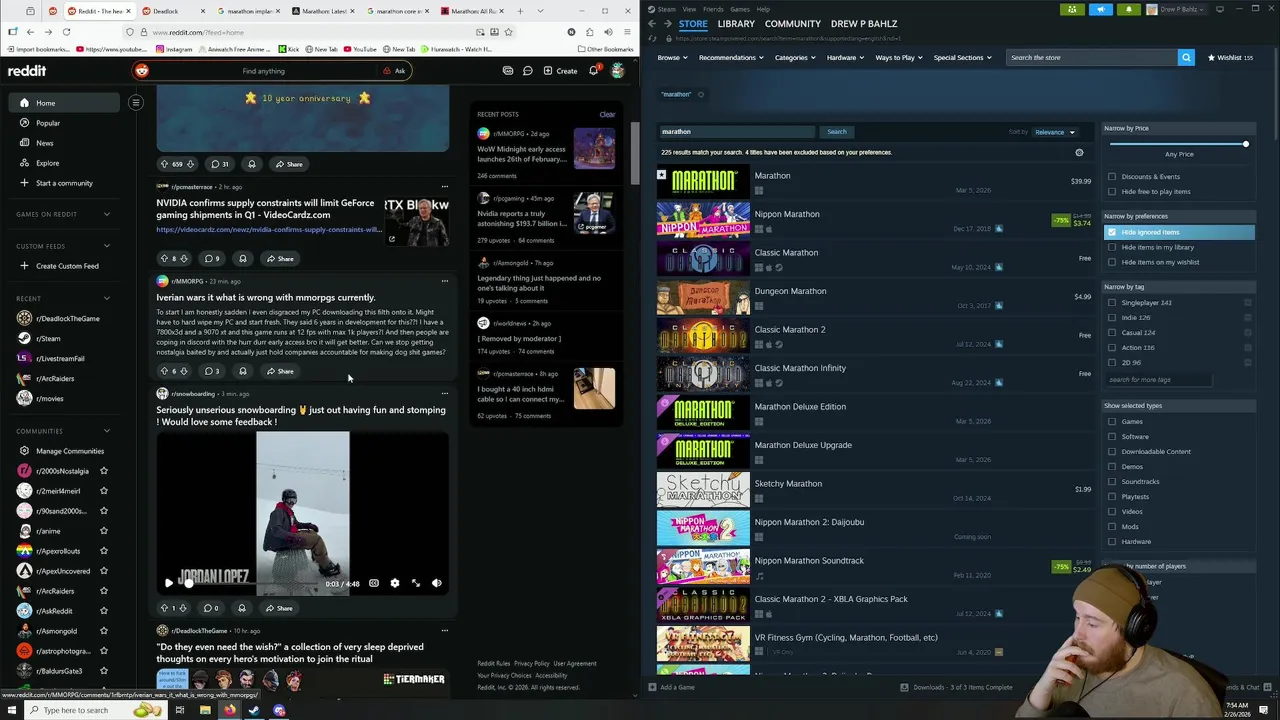
Task: Check Hide free to play items
Action: (1112, 191)
